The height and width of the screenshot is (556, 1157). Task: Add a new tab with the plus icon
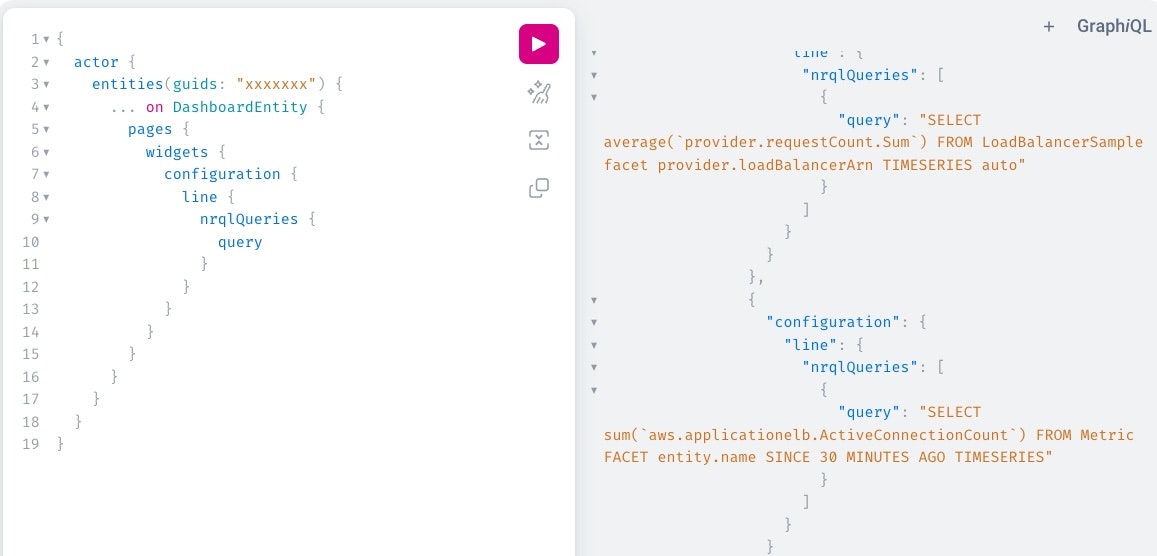click(x=1049, y=27)
